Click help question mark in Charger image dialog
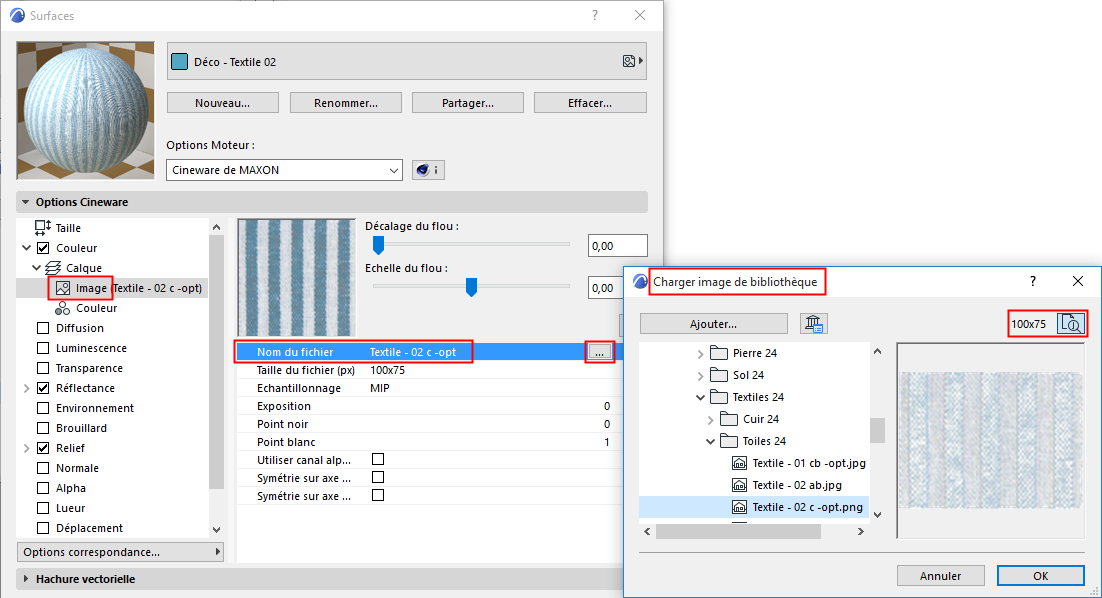The width and height of the screenshot is (1102, 598). 1032,281
